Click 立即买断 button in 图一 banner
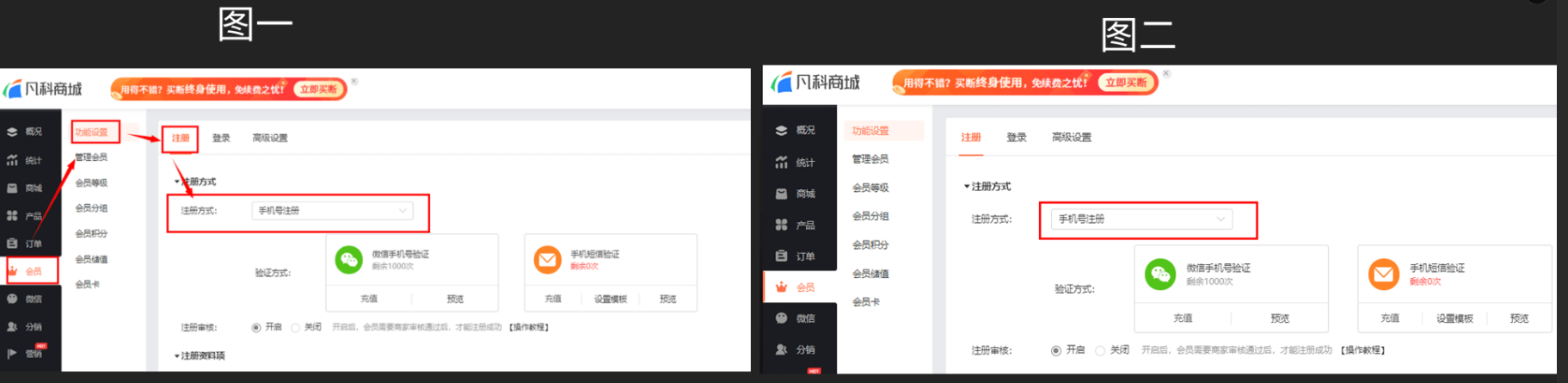This screenshot has width=1568, height=383. 318,90
